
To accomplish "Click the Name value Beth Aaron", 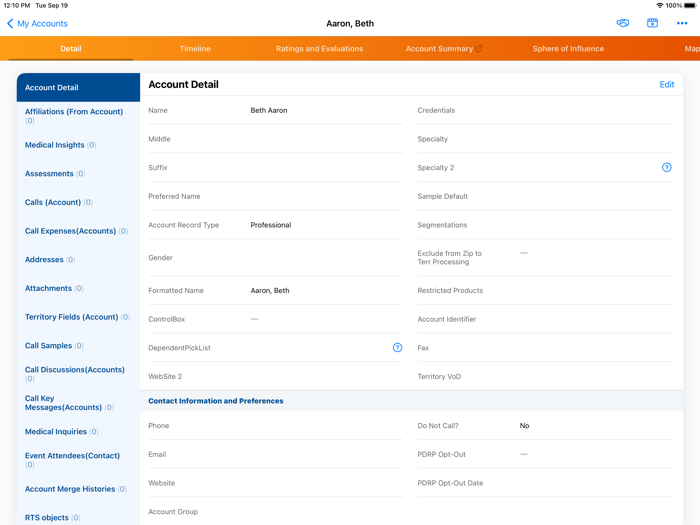I will click(x=269, y=110).
